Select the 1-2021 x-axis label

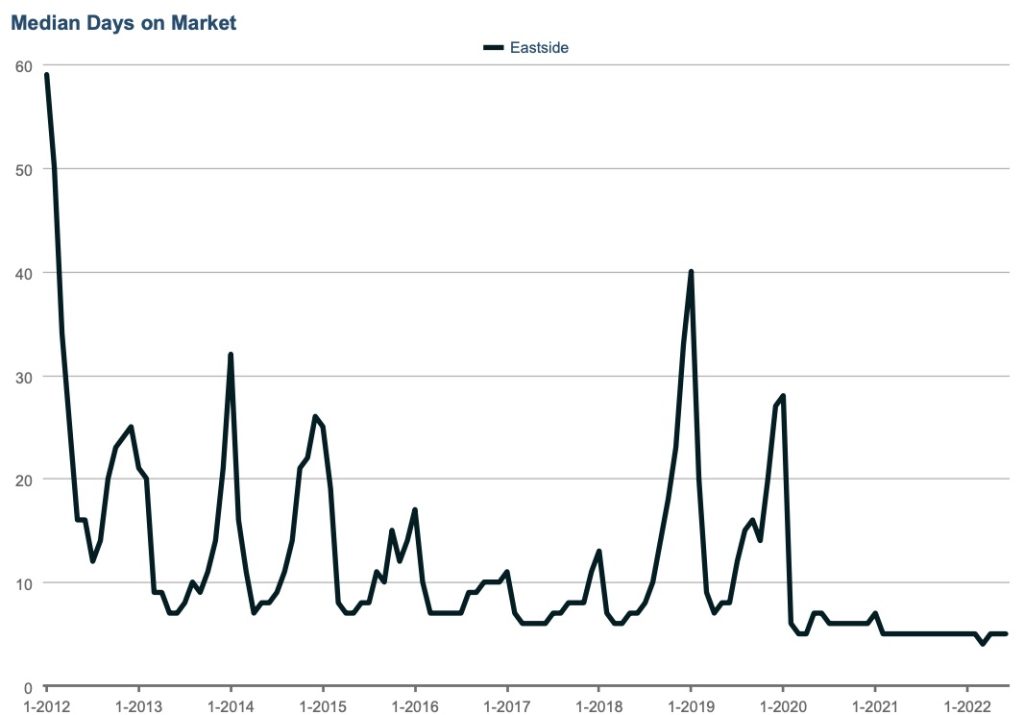click(874, 704)
